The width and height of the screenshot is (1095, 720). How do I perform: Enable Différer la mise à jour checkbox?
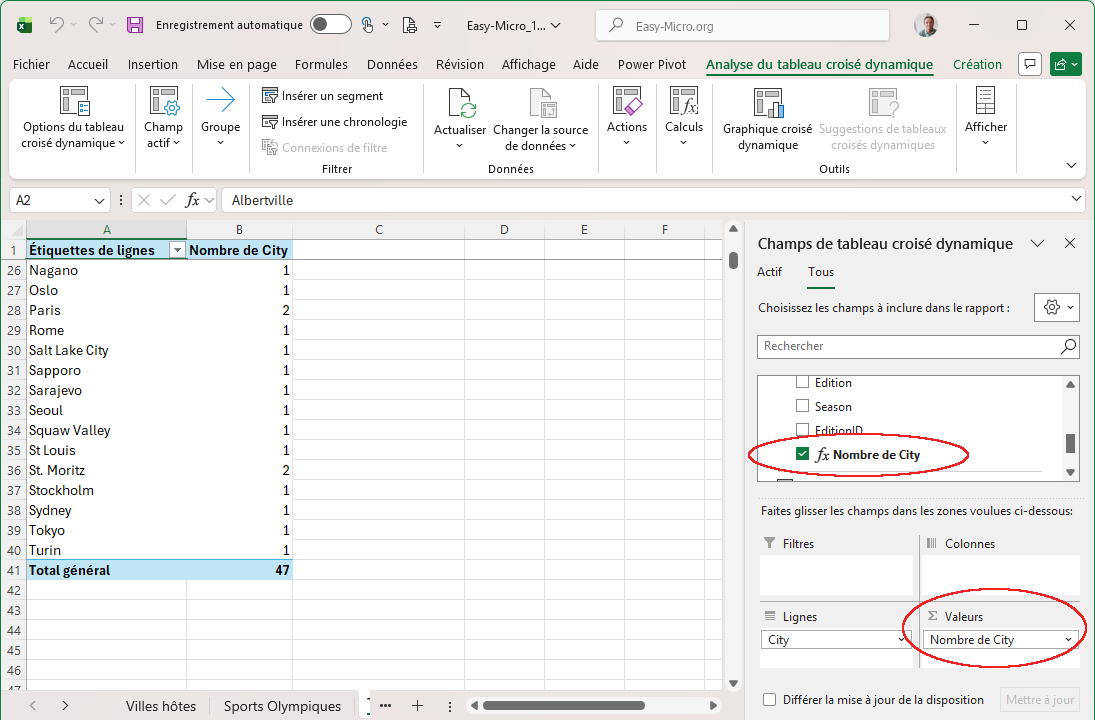(769, 700)
